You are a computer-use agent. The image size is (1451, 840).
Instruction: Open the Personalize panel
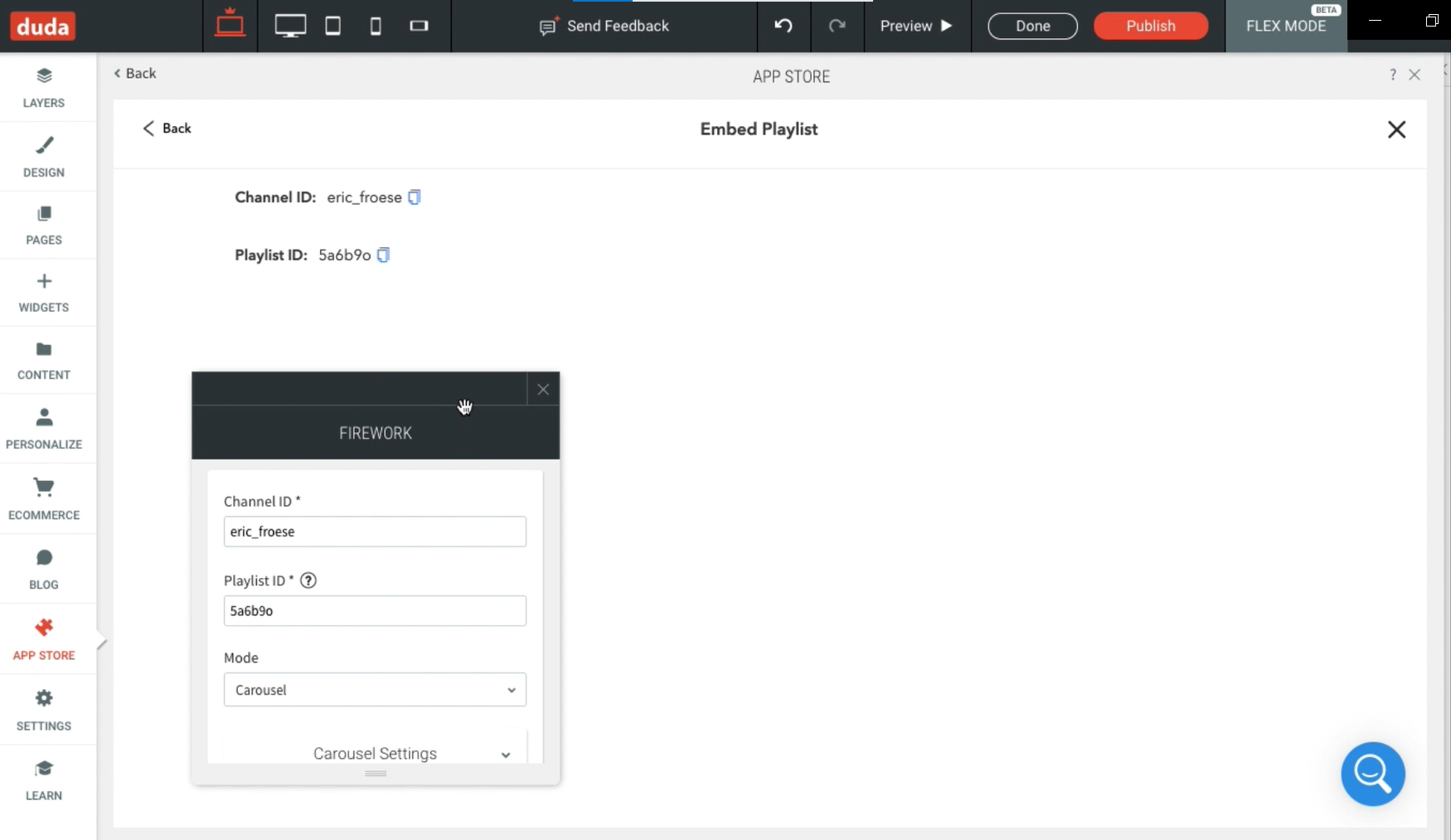44,428
